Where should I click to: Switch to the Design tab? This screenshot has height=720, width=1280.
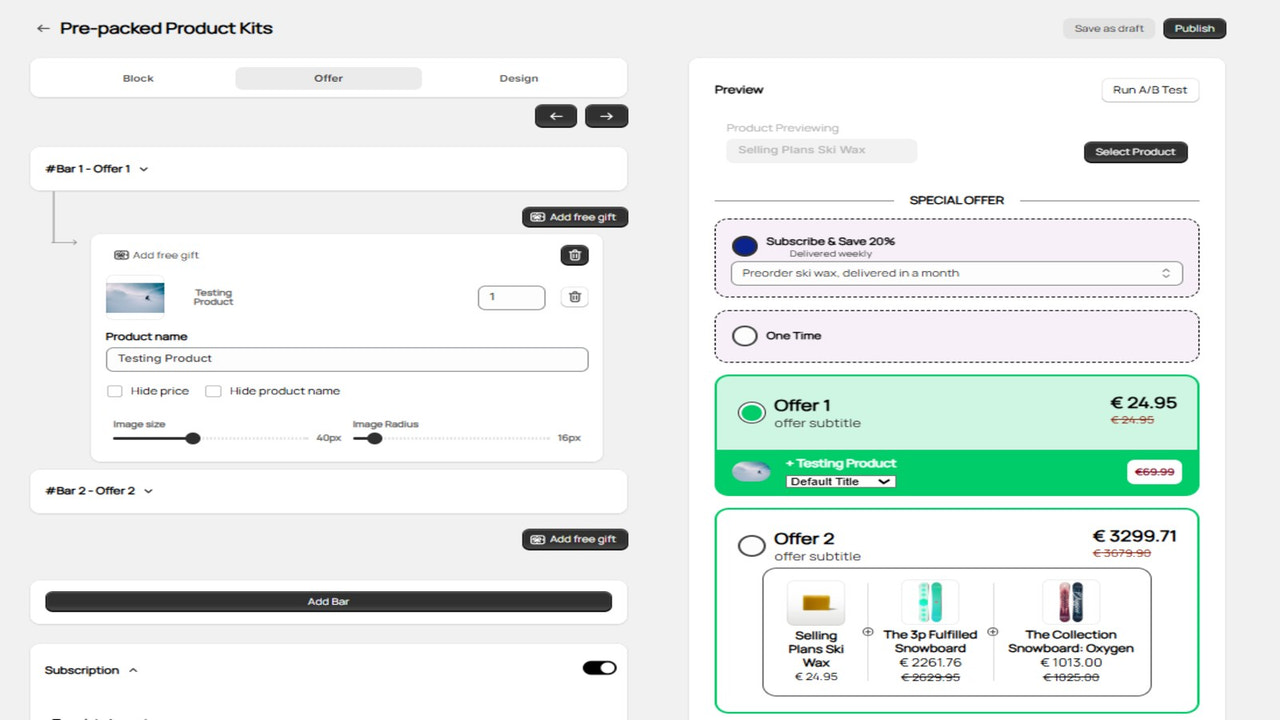[x=519, y=78]
